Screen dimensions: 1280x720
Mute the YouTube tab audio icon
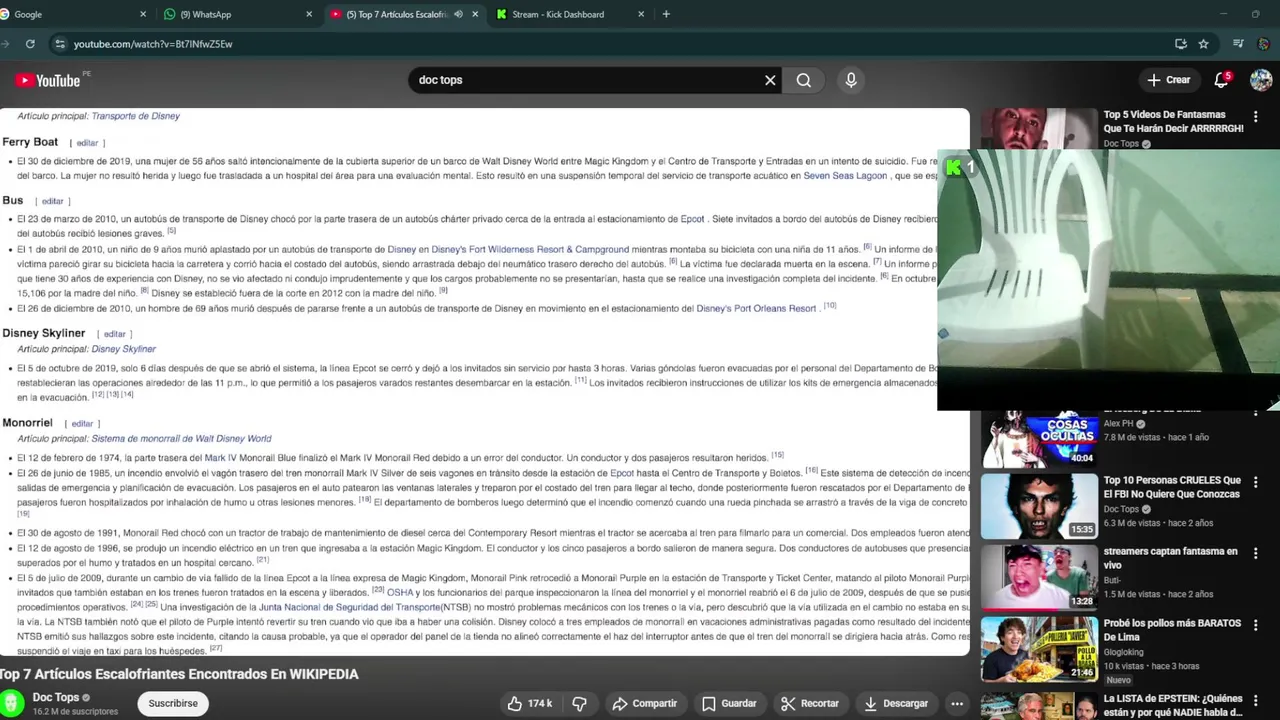[x=458, y=14]
